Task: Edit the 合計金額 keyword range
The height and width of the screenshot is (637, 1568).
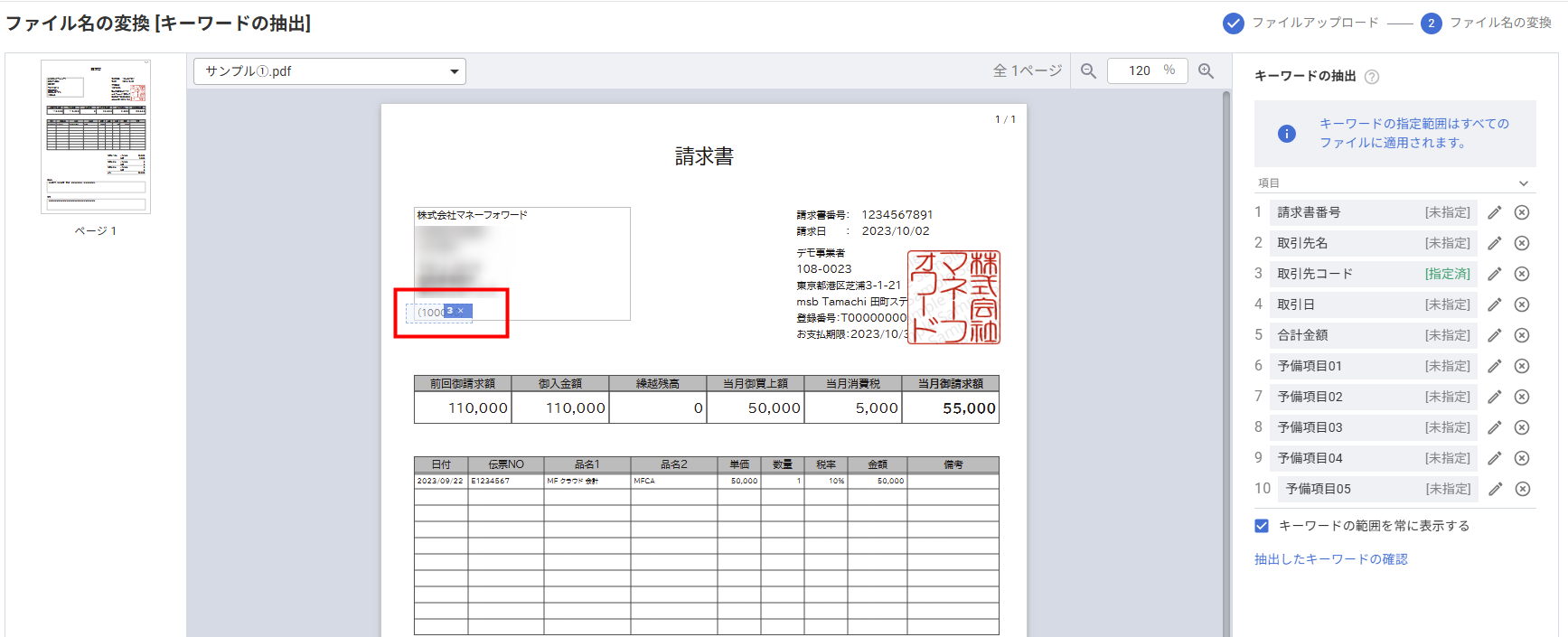Action: [1495, 335]
